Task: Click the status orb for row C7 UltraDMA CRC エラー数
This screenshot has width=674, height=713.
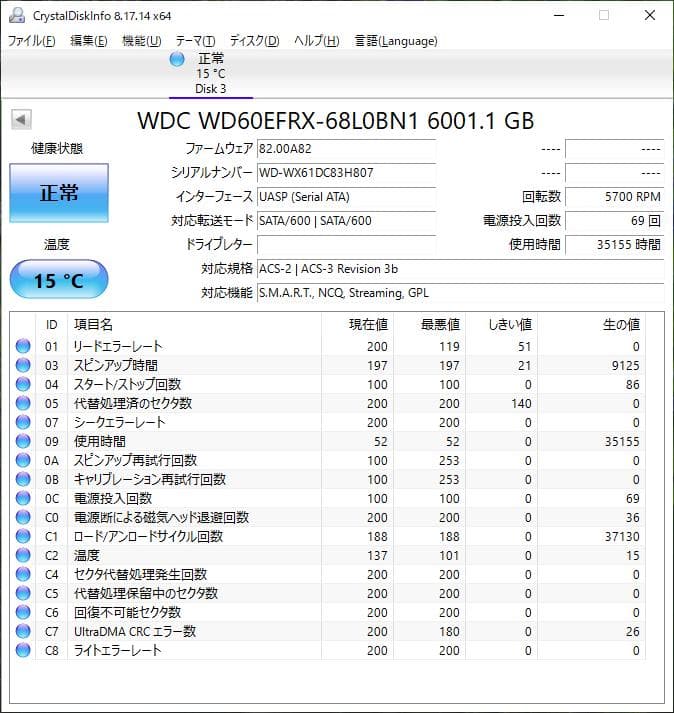Action: pos(23,631)
